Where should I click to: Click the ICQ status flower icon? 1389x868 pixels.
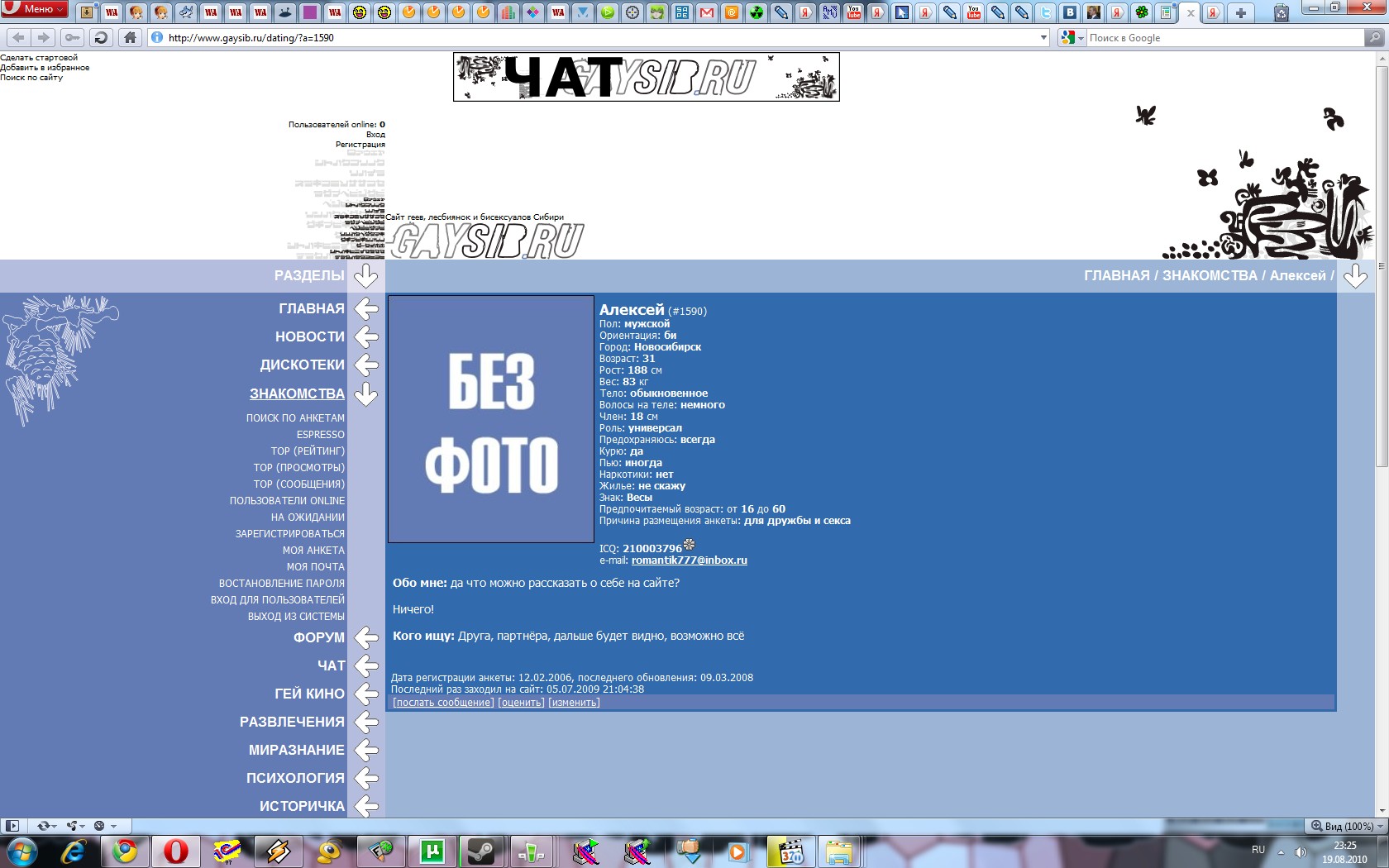(690, 545)
